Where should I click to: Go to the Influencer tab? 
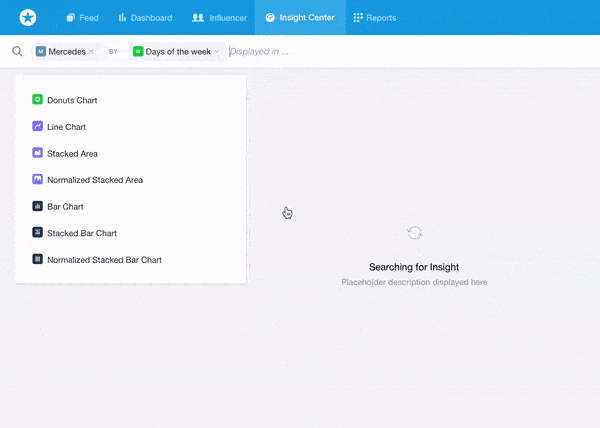(219, 18)
